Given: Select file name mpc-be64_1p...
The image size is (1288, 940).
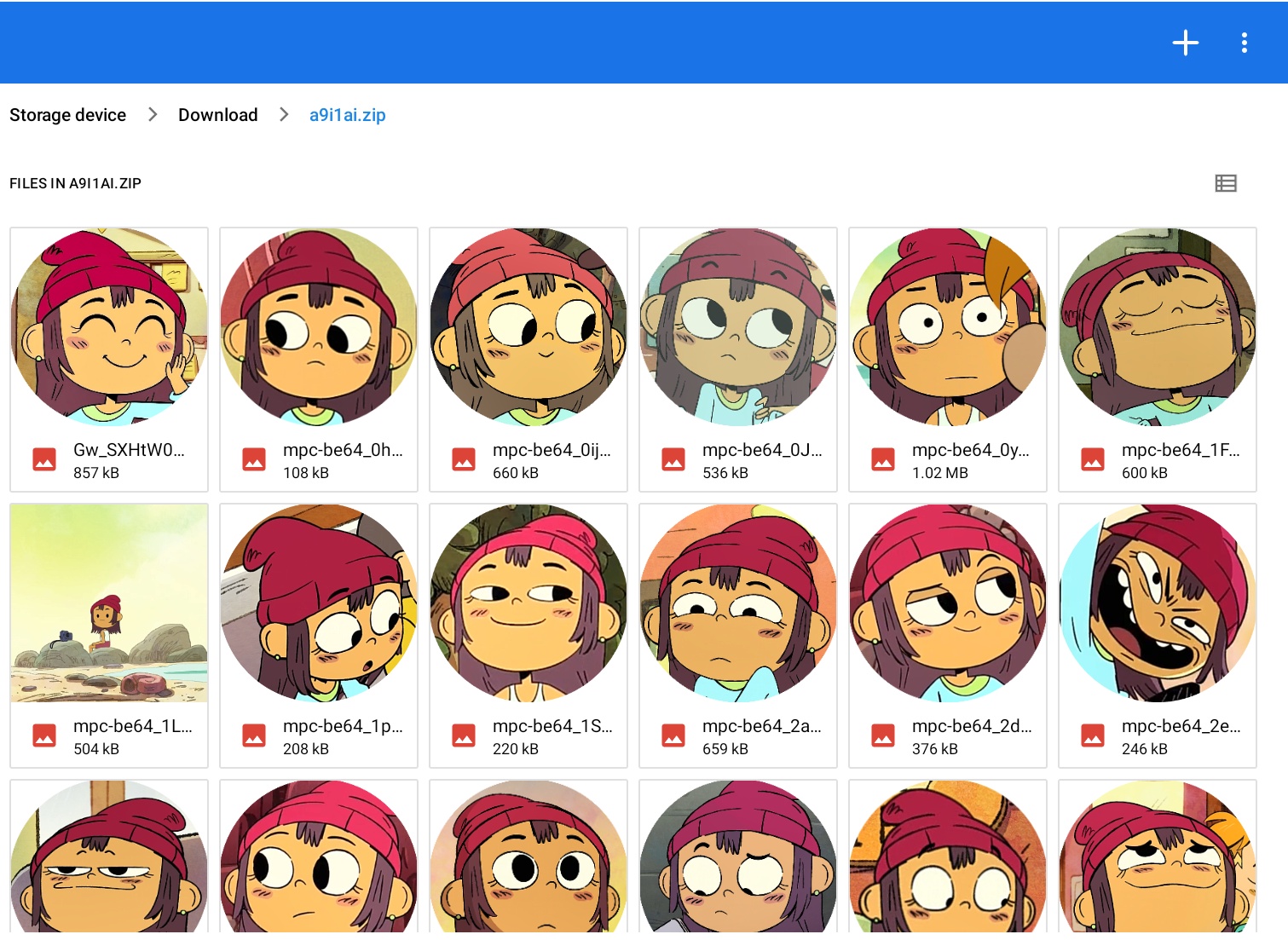Looking at the screenshot, I should pos(343,726).
